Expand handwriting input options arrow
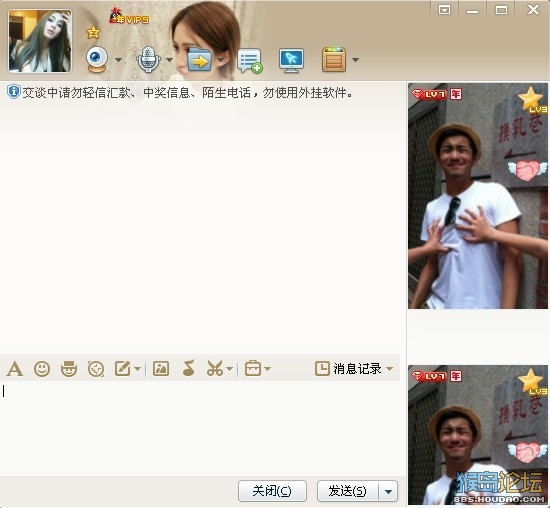The width and height of the screenshot is (550, 508). point(138,369)
